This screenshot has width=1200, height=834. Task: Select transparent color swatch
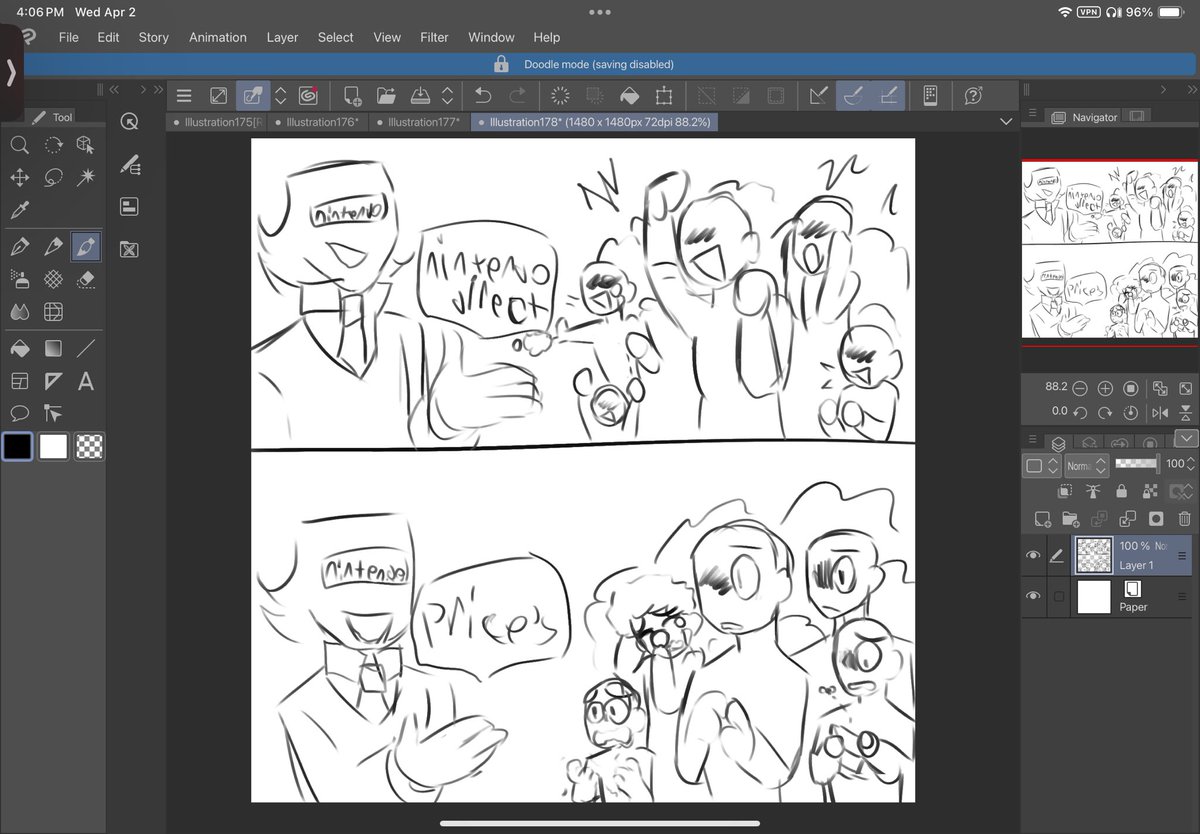pos(89,446)
